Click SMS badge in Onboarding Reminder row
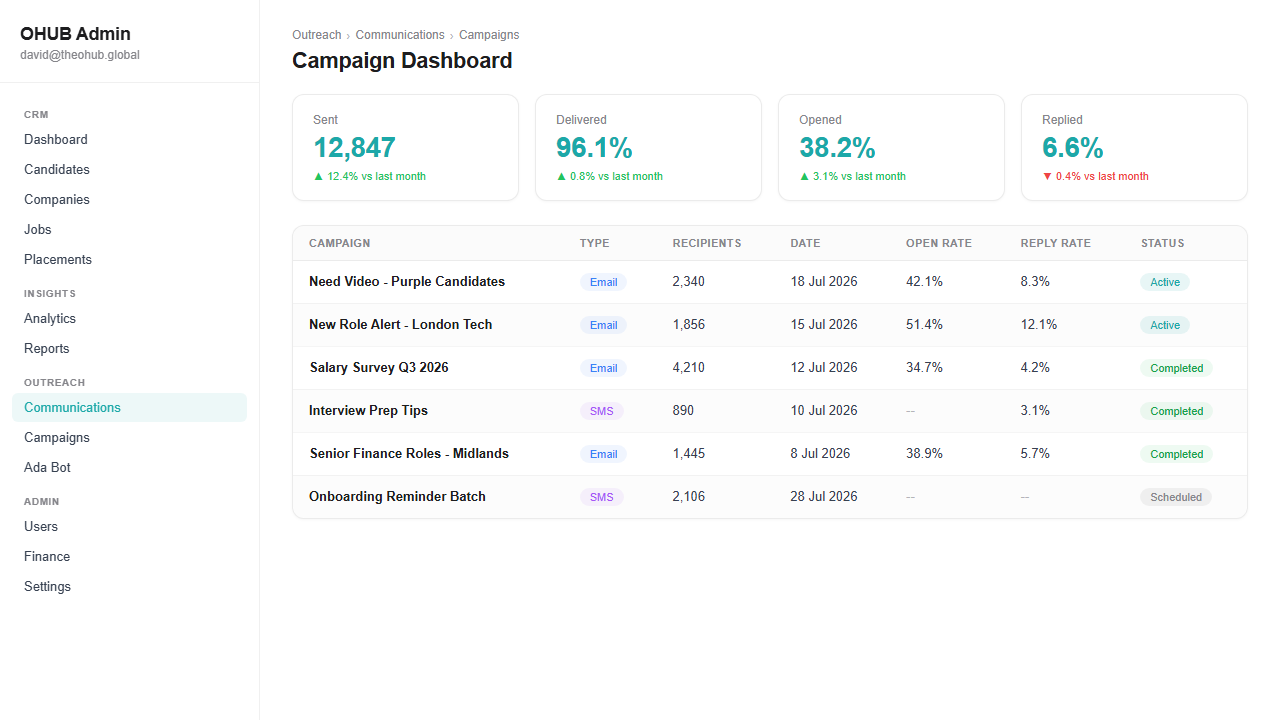Screen dimensions: 1280x720 click(602, 497)
